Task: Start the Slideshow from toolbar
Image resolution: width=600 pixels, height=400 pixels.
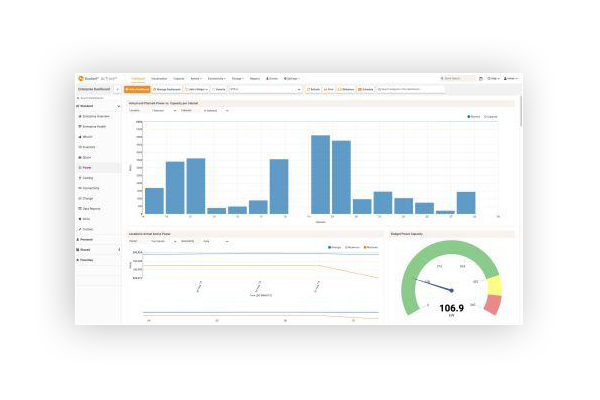Action: (346, 89)
